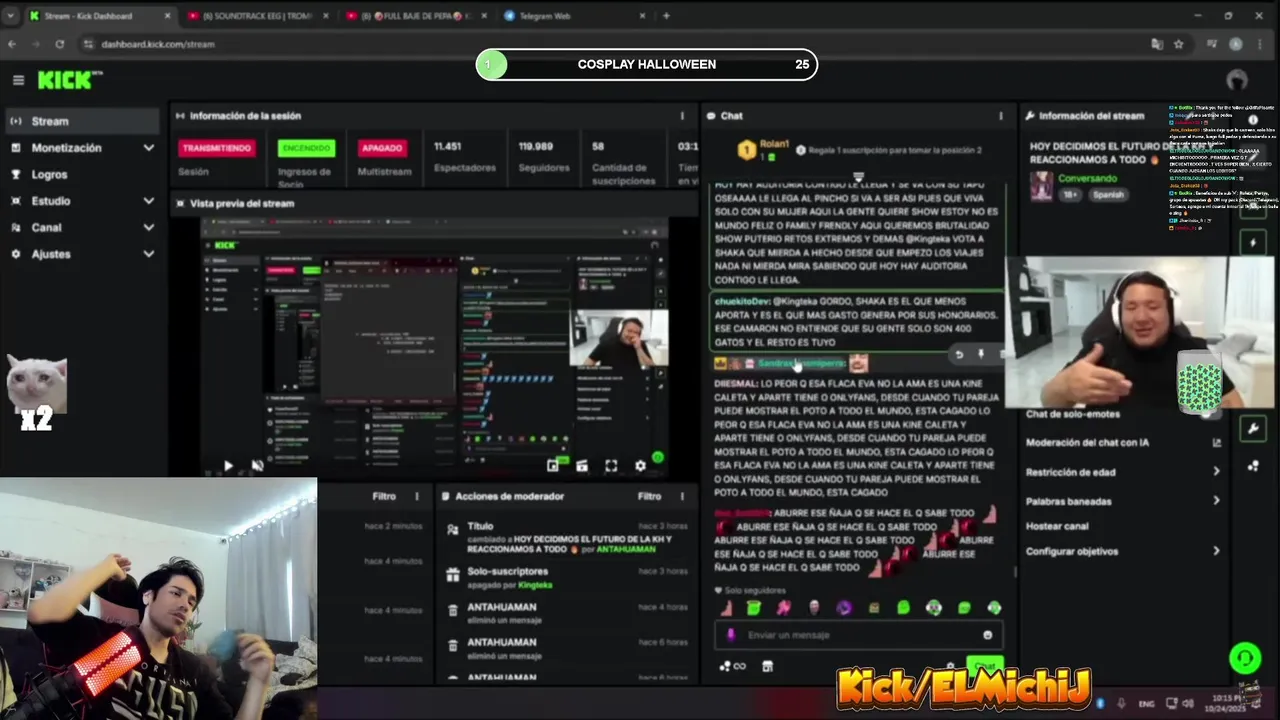Click the 18+ stream tag
Image resolution: width=1280 pixels, height=720 pixels.
coord(1069,195)
